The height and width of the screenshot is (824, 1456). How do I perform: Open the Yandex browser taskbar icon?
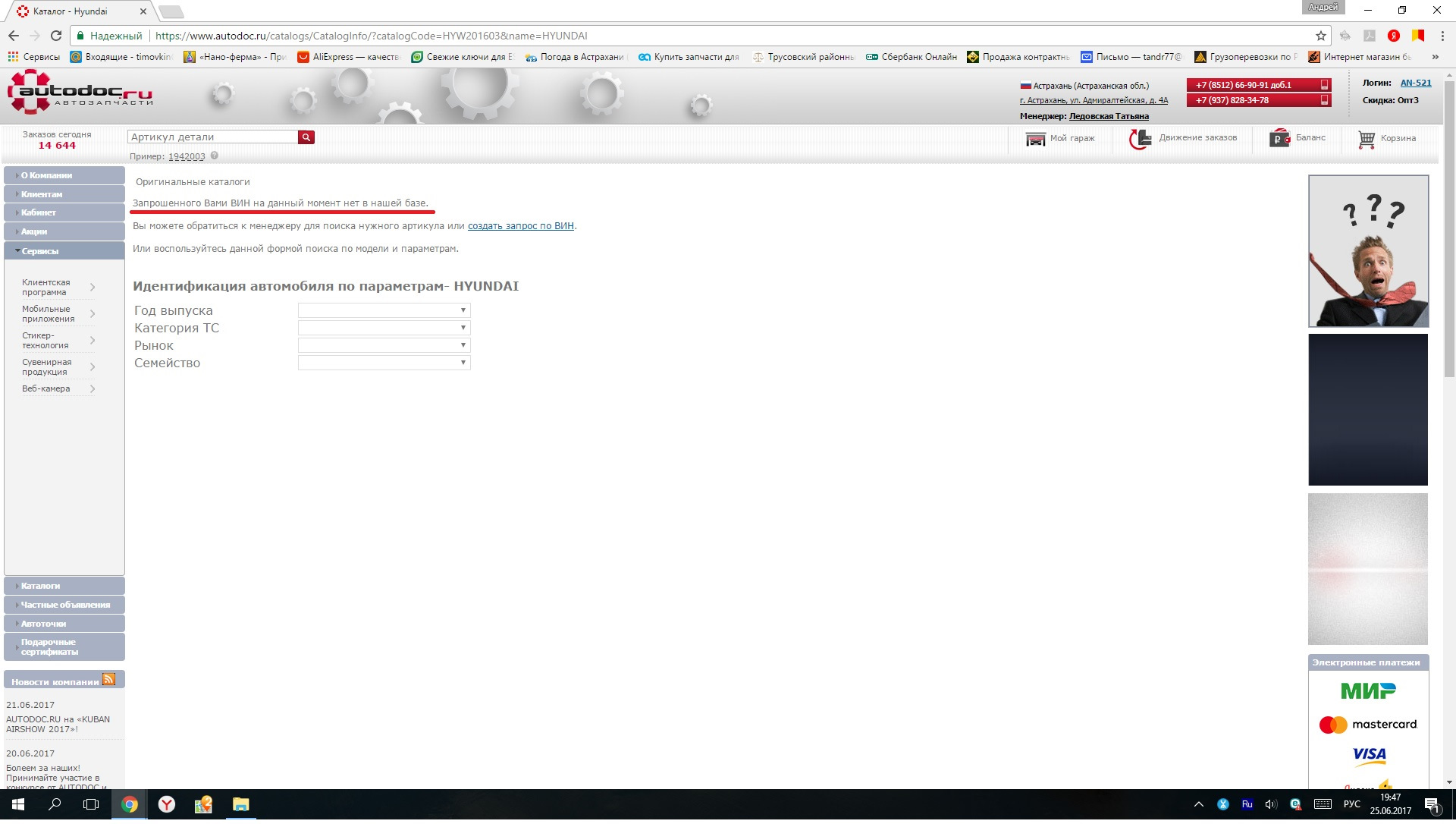166,805
